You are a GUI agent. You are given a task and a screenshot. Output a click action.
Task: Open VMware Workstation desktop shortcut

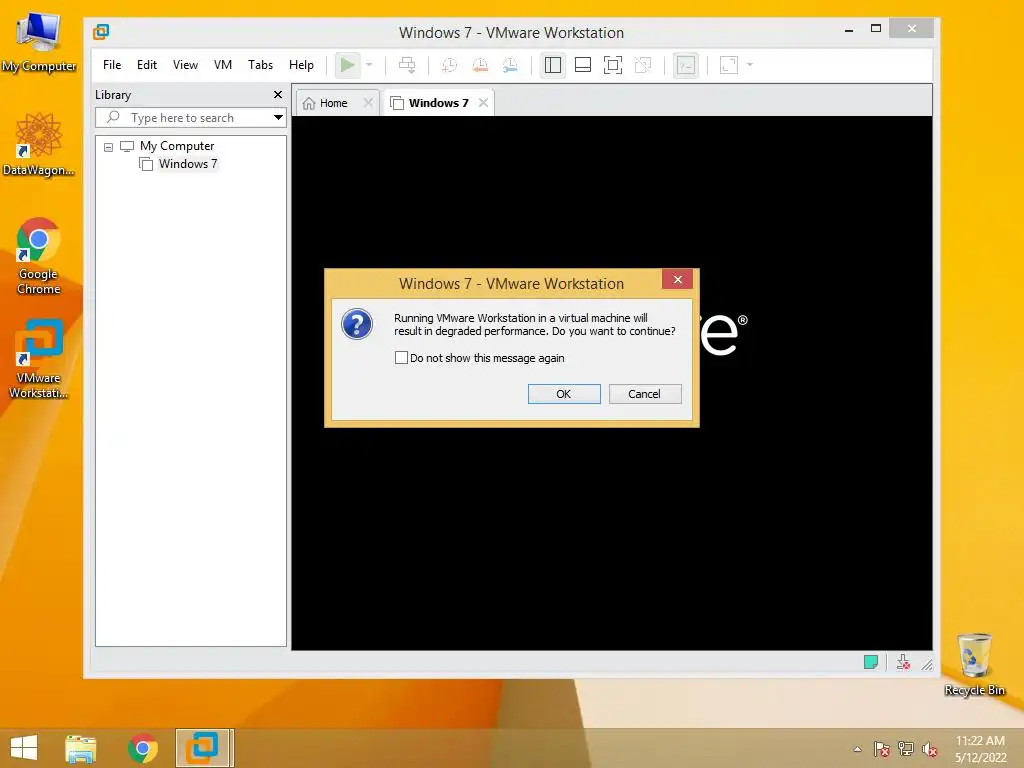click(x=39, y=359)
